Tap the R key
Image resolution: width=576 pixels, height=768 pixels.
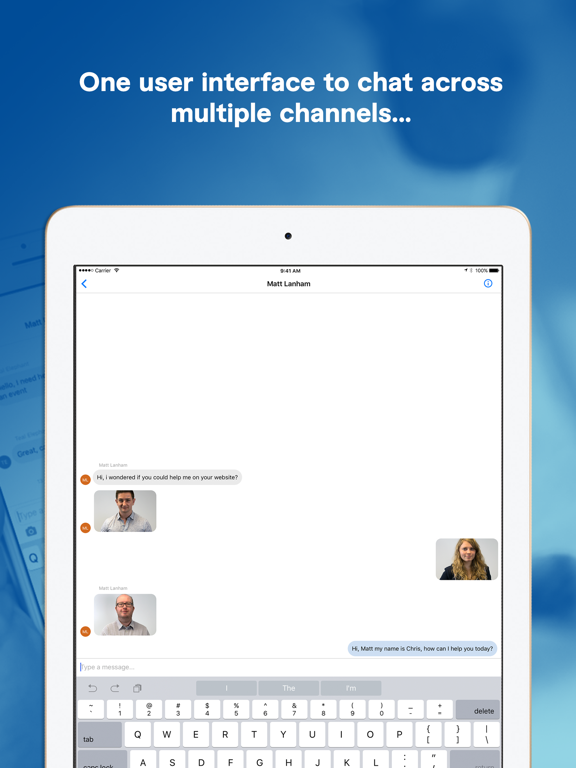tap(225, 735)
